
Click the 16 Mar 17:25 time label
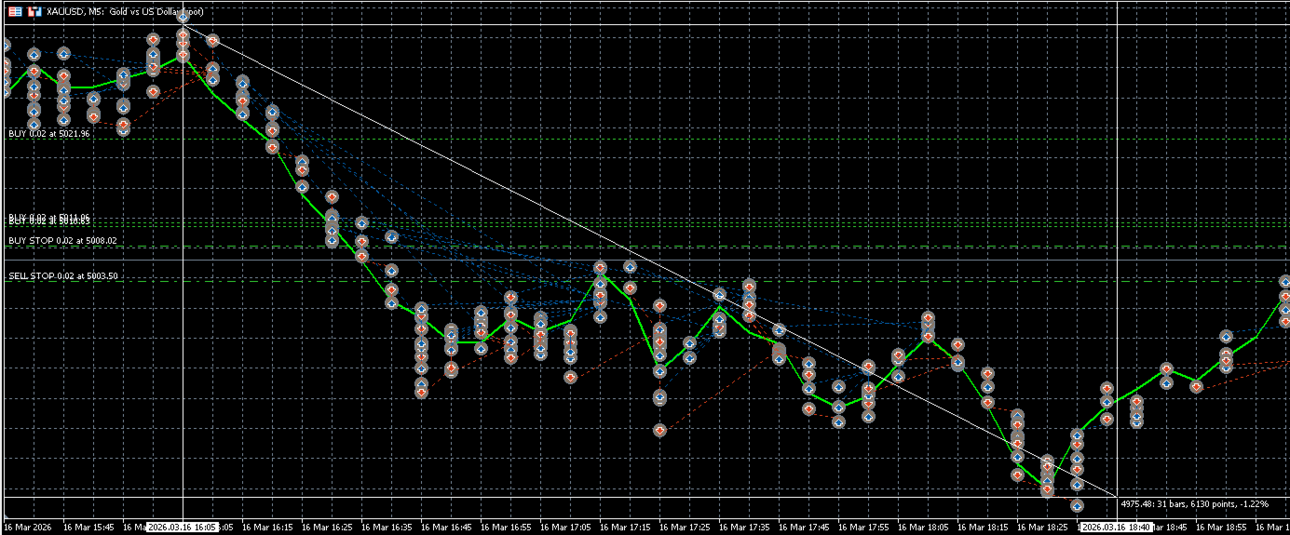[x=685, y=527]
